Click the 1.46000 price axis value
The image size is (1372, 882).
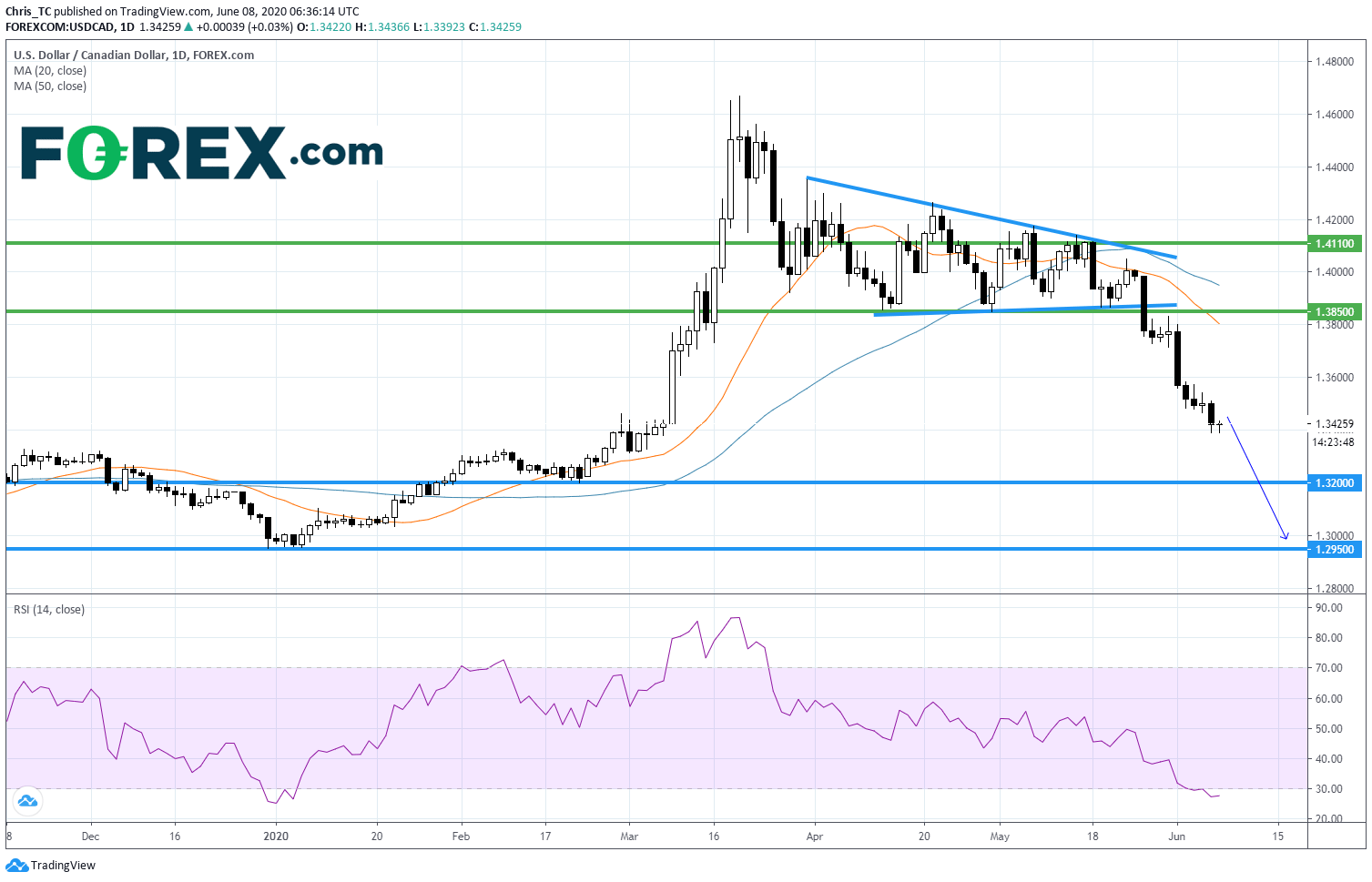coord(1334,115)
